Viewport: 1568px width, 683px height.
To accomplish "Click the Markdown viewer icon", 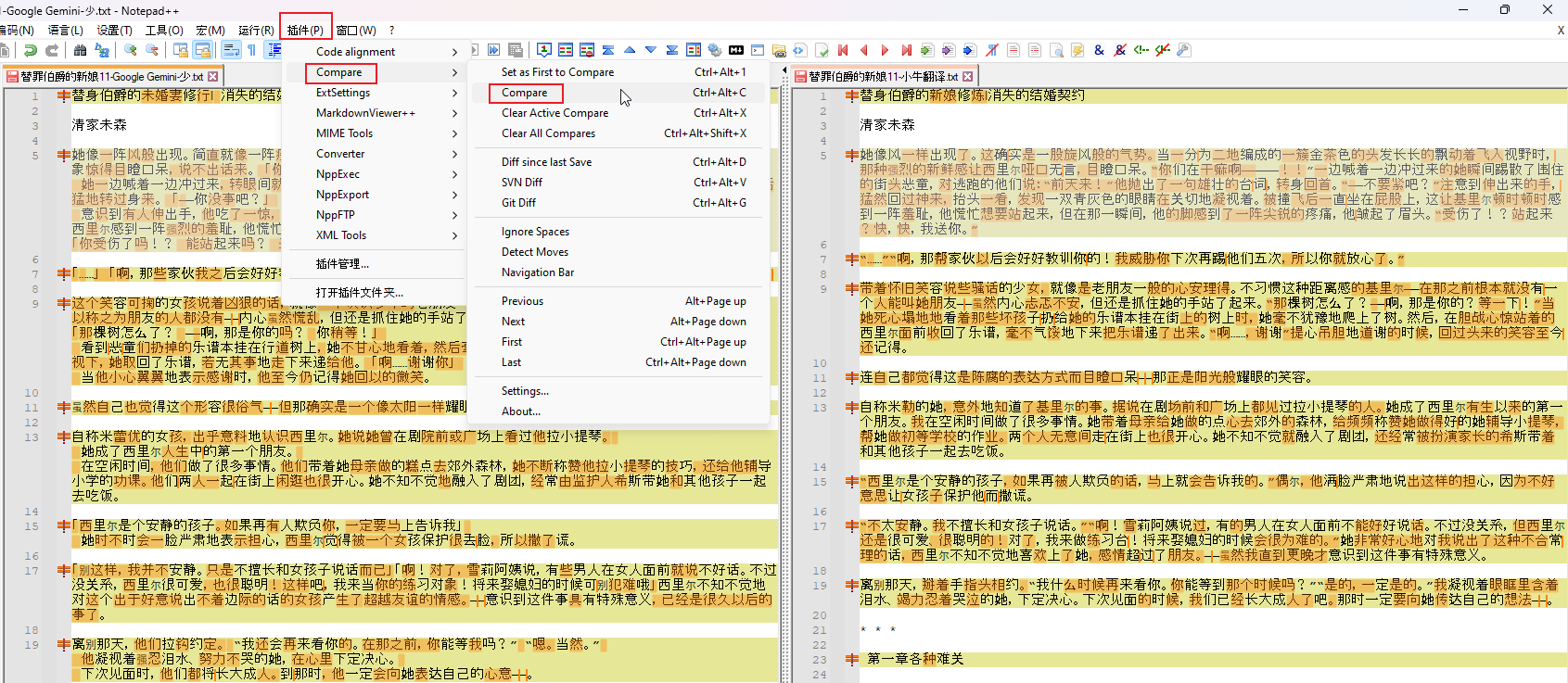I will [736, 50].
